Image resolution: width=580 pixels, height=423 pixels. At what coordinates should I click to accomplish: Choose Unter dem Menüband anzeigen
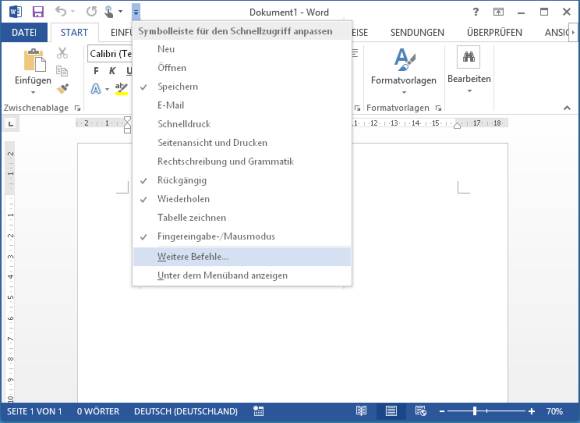pos(242,275)
